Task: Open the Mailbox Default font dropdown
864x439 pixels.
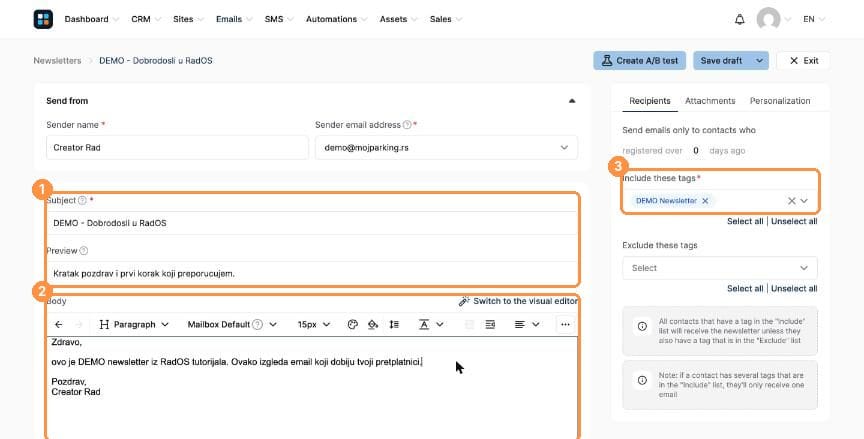Action: pos(232,324)
